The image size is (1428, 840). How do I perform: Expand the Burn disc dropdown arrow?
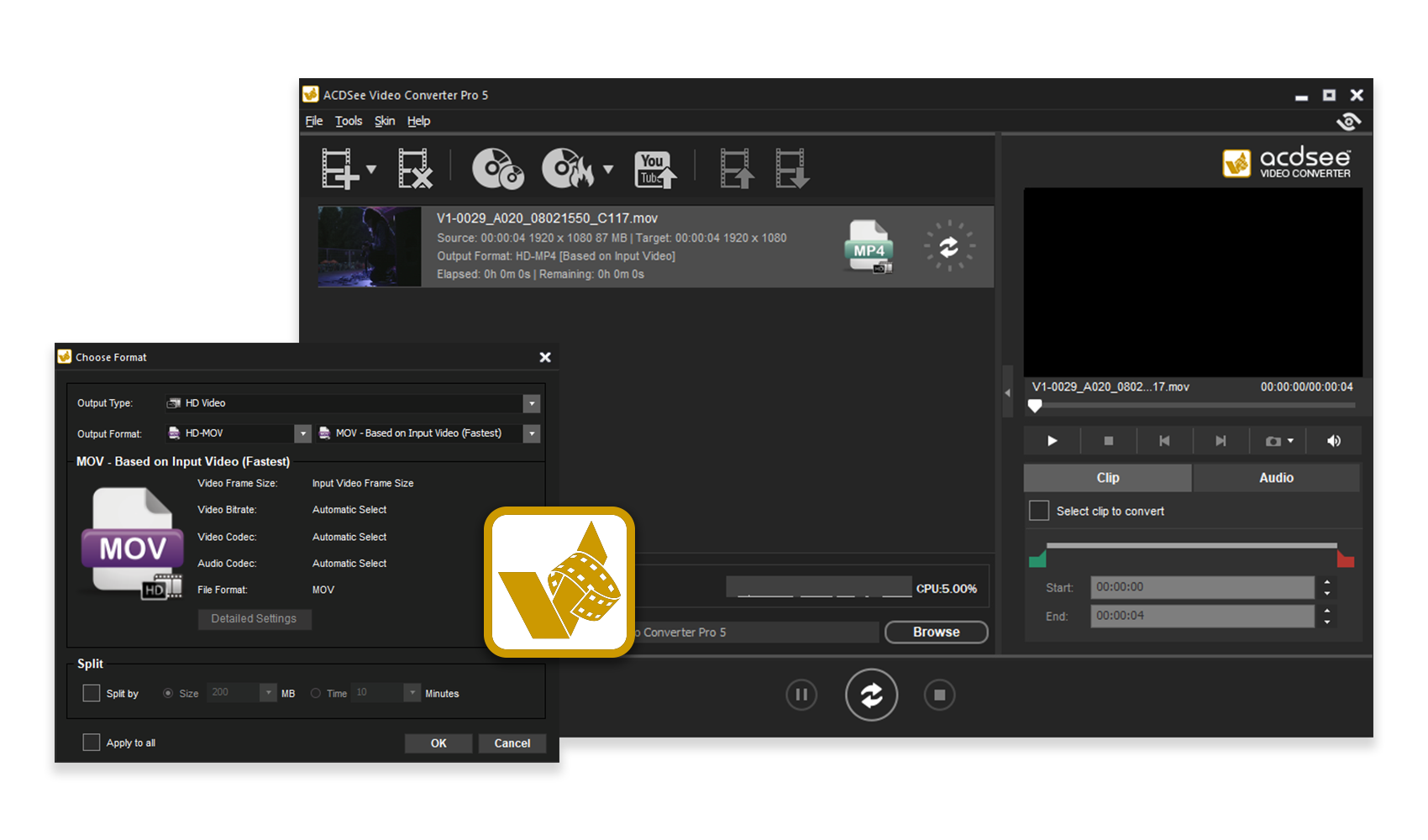[608, 170]
